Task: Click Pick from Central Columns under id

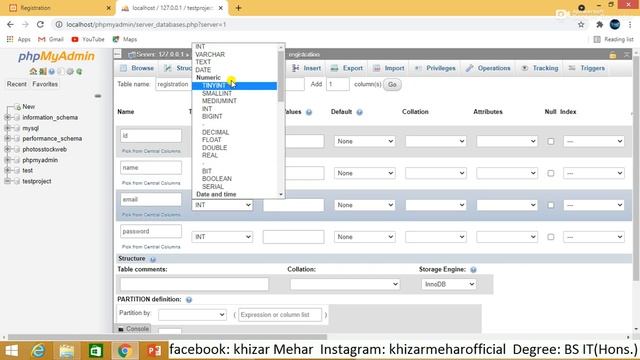Action: point(151,151)
